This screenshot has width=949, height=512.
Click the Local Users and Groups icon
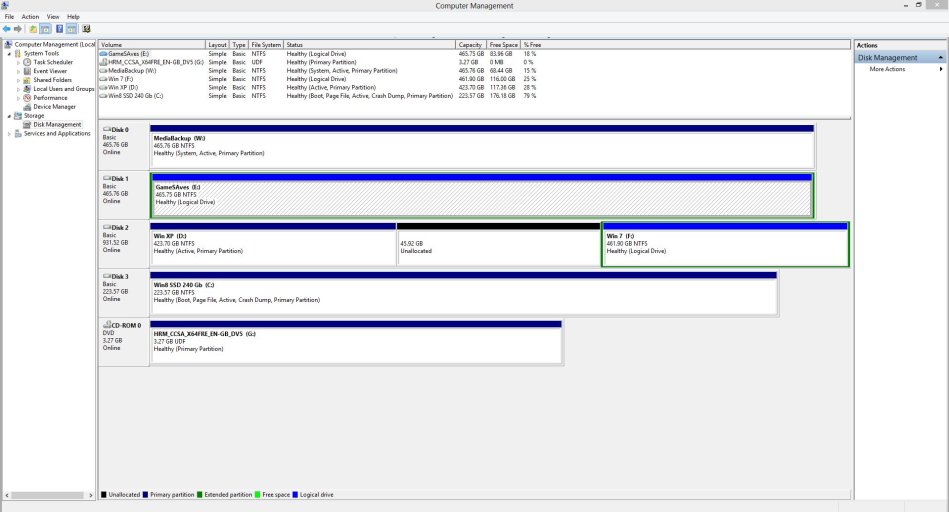coord(27,88)
